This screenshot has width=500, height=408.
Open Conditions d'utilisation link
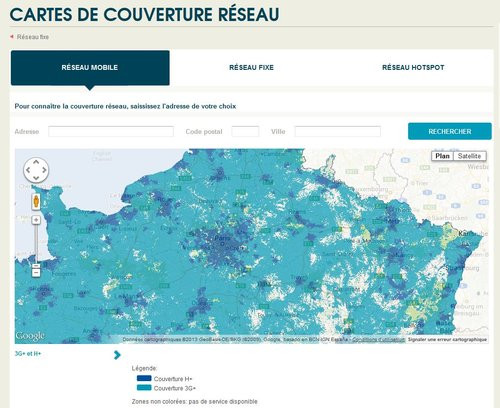[379, 339]
